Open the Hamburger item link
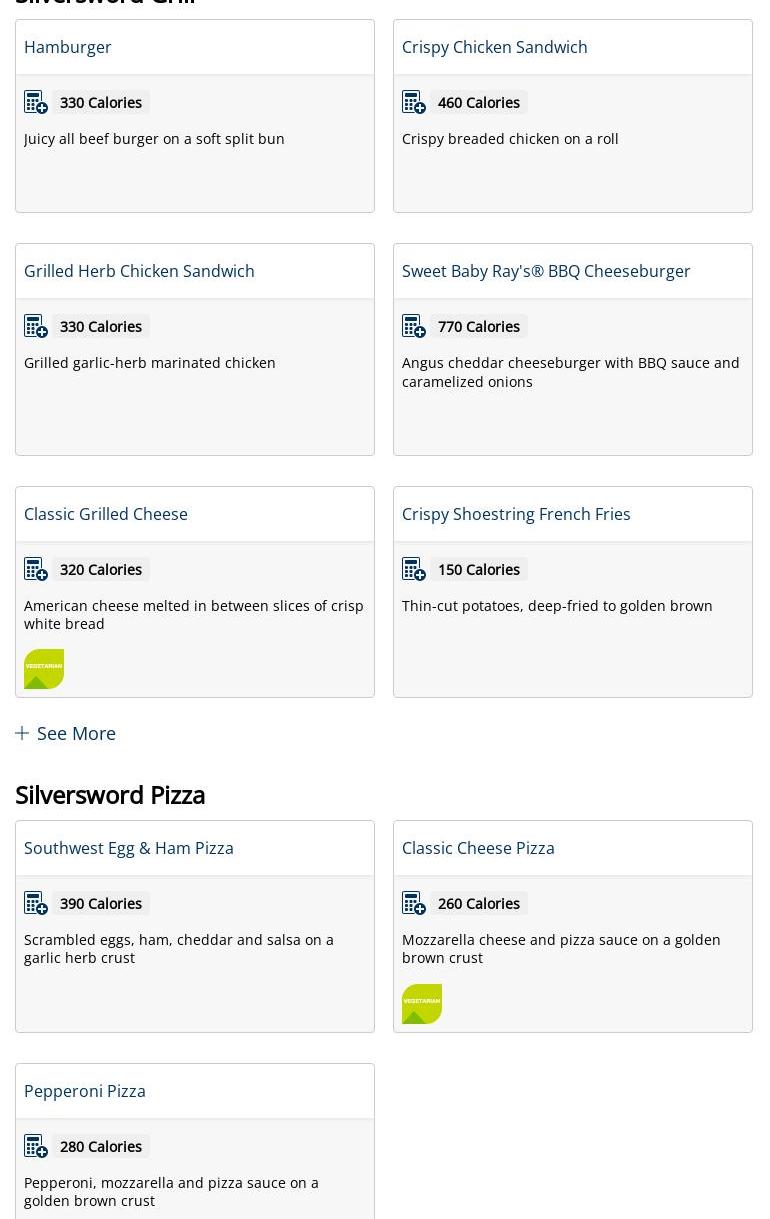This screenshot has width=770, height=1219. pyautogui.click(x=68, y=47)
